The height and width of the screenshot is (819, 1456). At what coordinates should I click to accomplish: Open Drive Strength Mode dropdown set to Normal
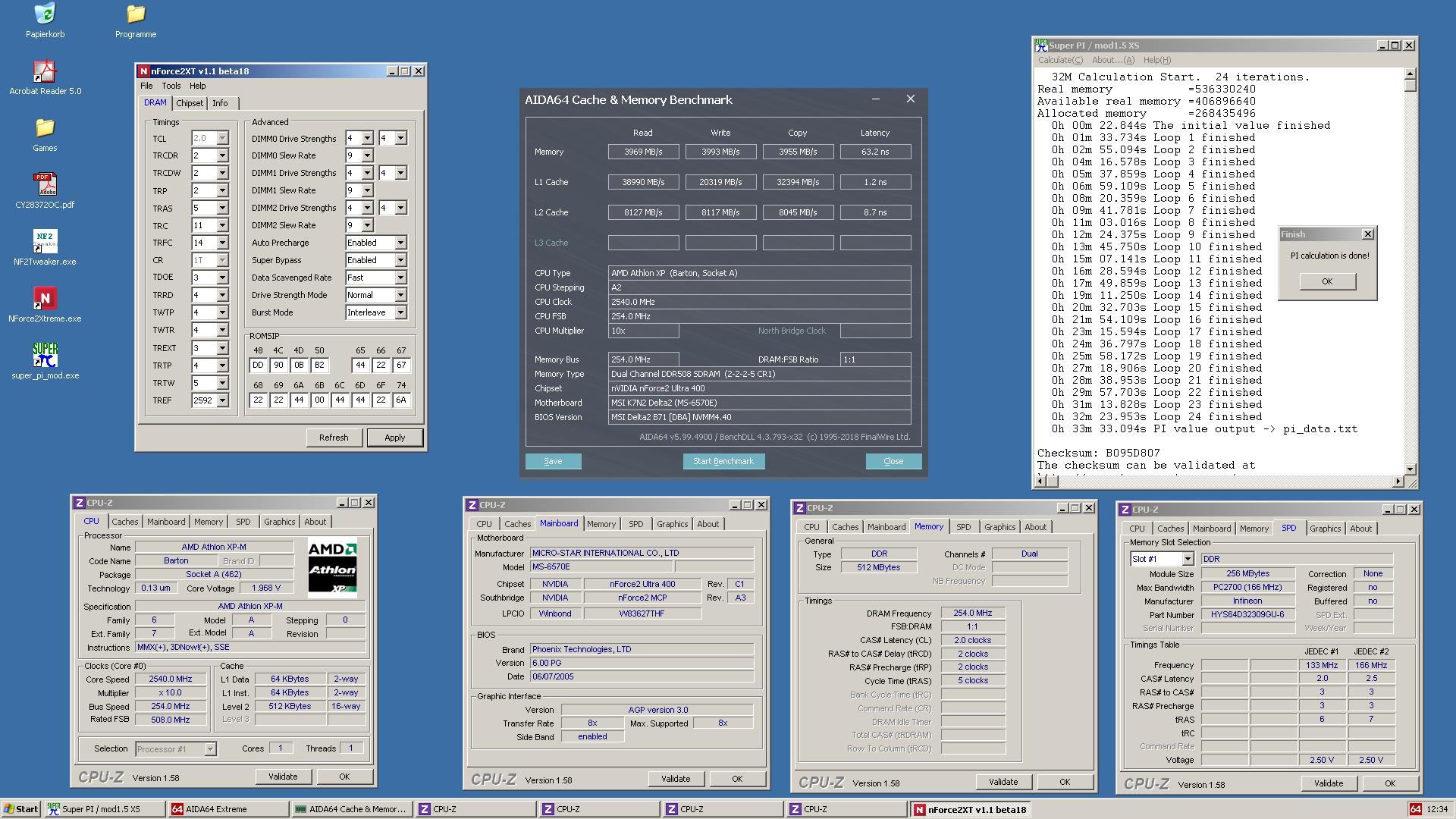pyautogui.click(x=400, y=295)
